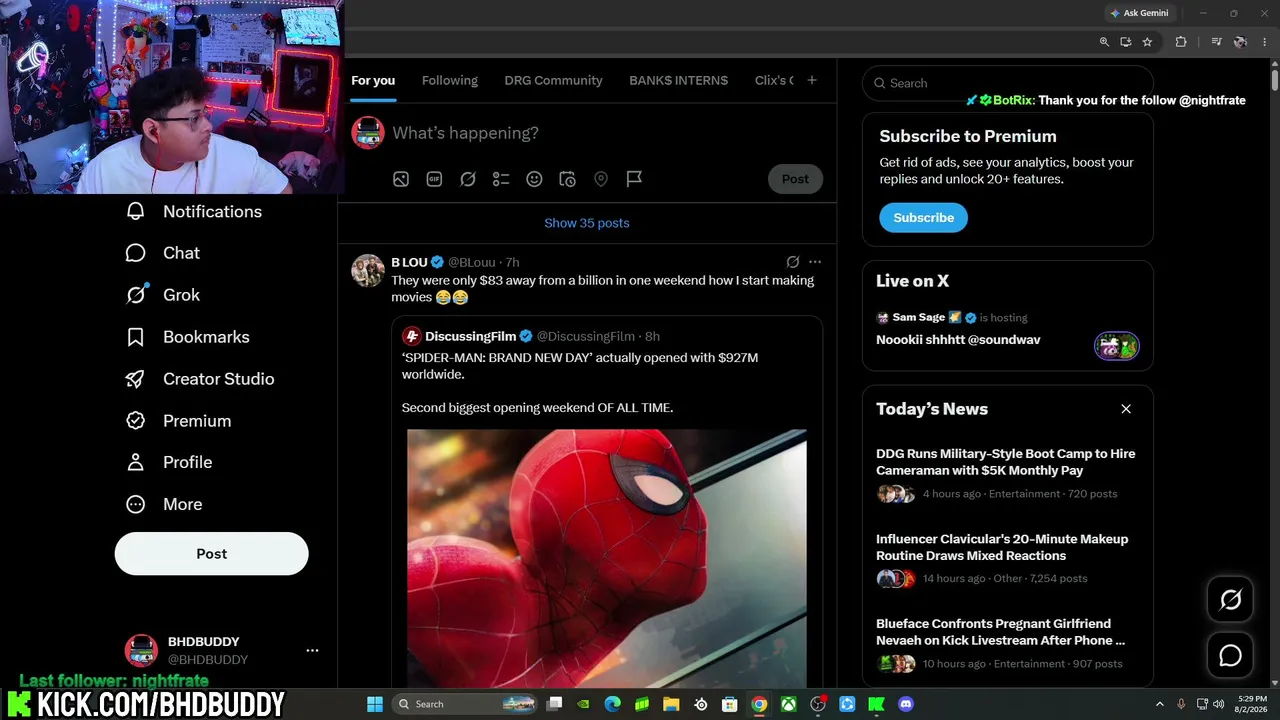Switch to the For you tab
This screenshot has width=1280, height=720.
click(373, 80)
